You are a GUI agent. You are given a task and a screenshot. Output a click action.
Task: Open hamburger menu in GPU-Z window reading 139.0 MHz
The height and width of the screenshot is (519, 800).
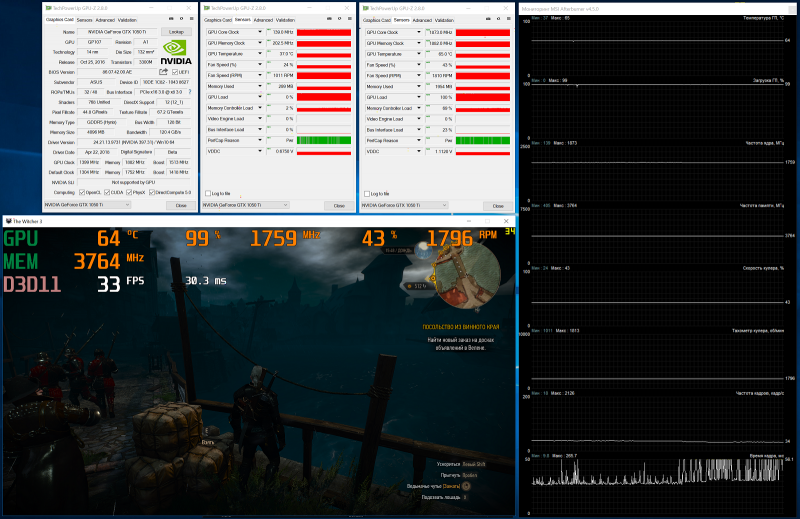(350, 18)
